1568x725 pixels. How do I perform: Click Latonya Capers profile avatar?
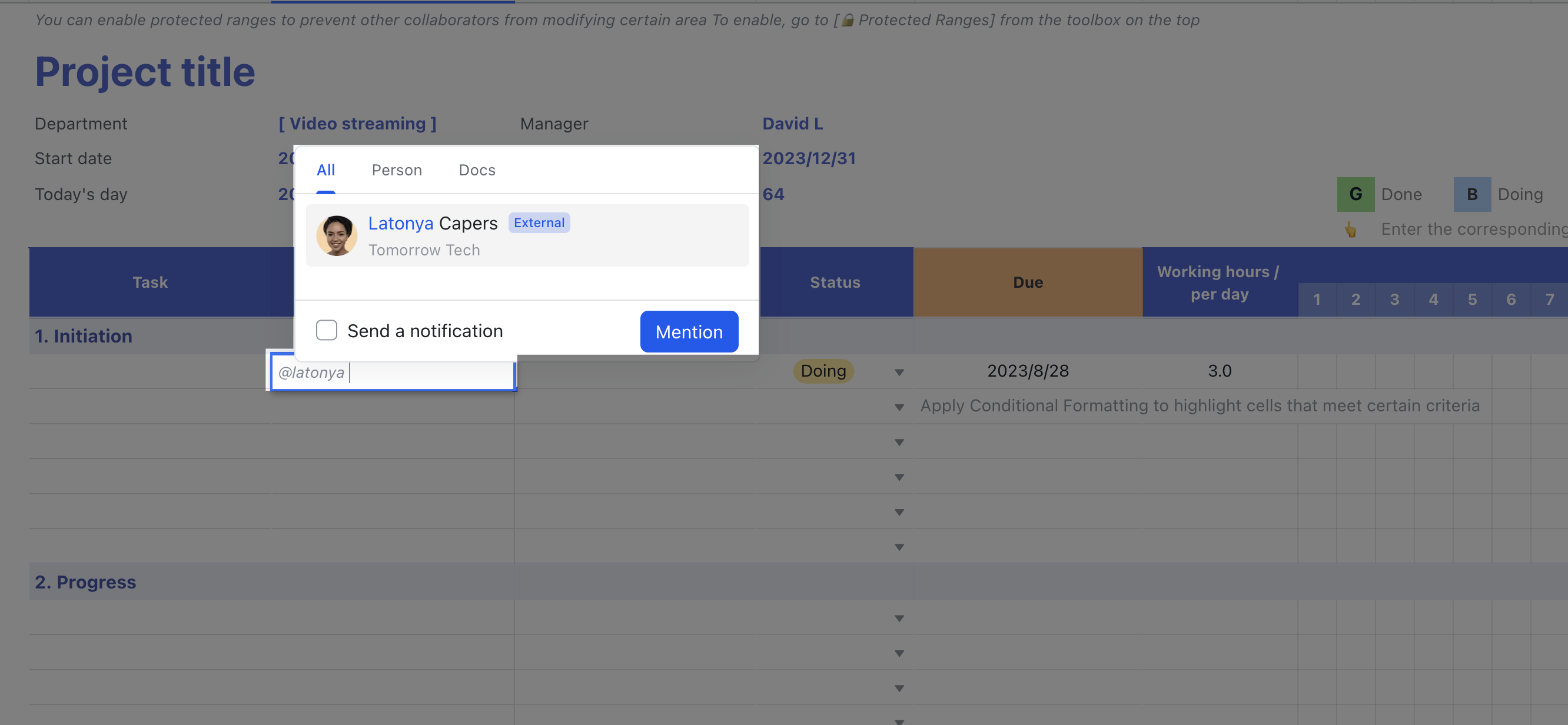(337, 234)
